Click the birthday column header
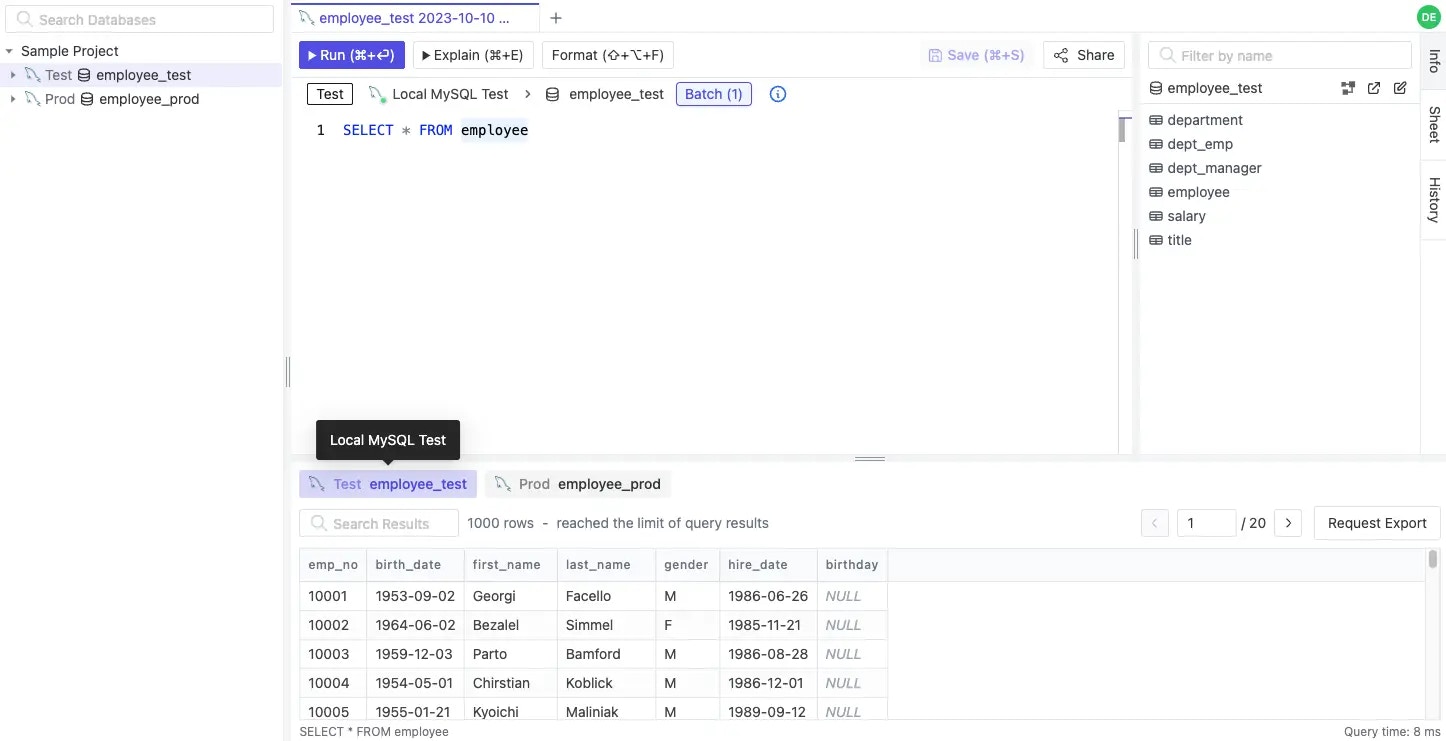The width and height of the screenshot is (1446, 741). tap(852, 565)
